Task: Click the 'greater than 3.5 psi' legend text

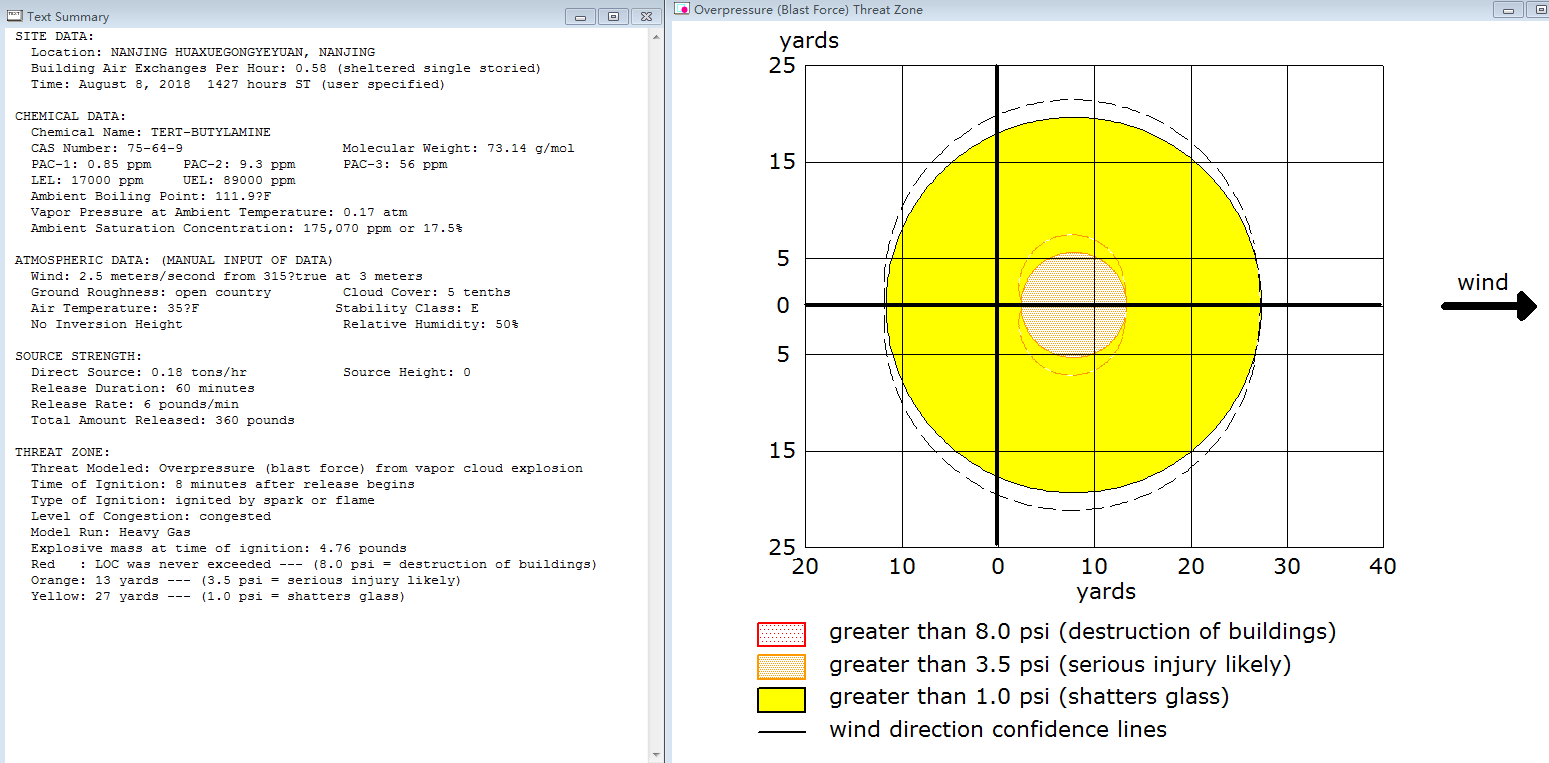Action: [x=1060, y=665]
